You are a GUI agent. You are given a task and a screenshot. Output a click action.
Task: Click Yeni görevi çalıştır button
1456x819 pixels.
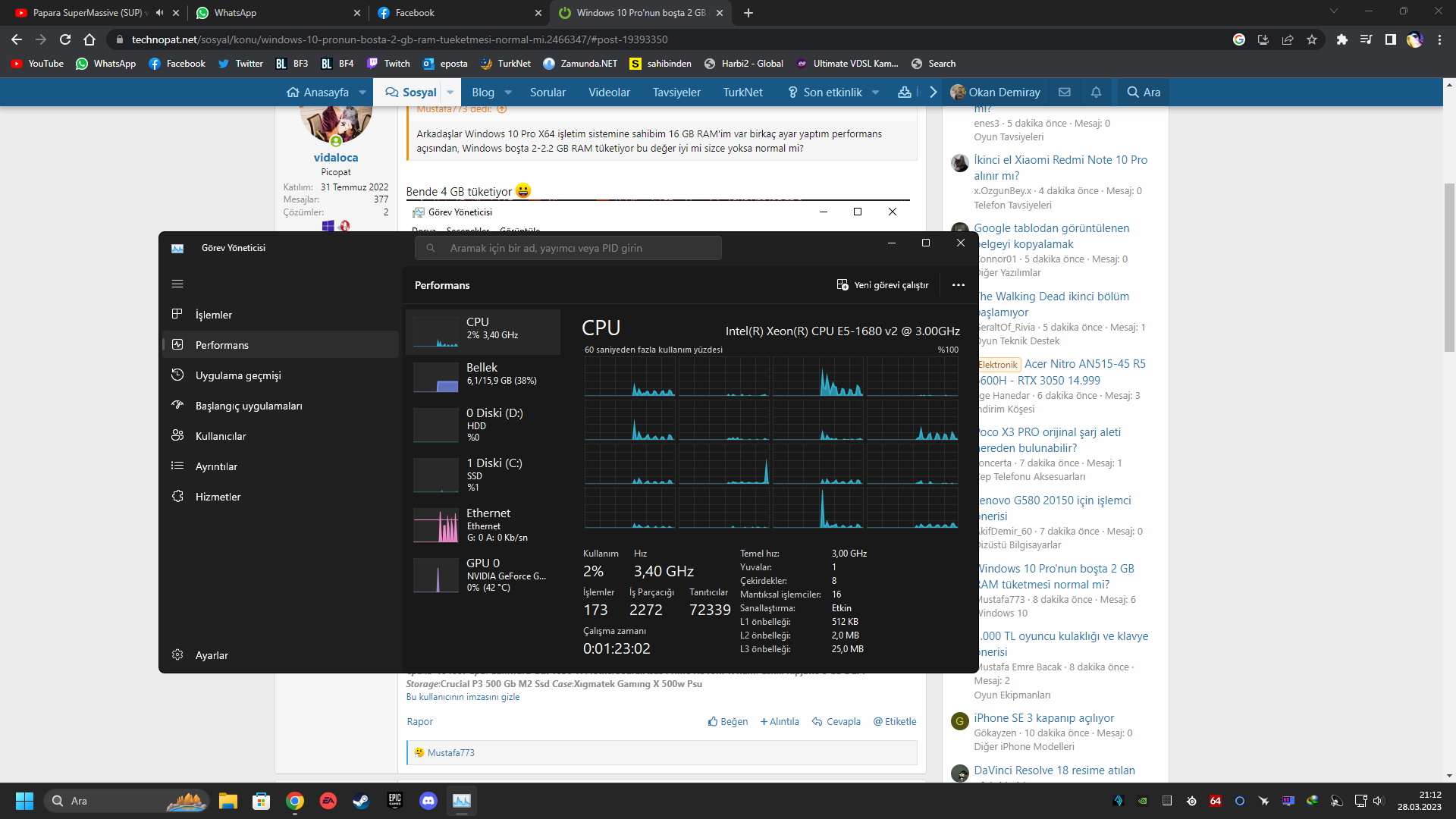coord(883,285)
